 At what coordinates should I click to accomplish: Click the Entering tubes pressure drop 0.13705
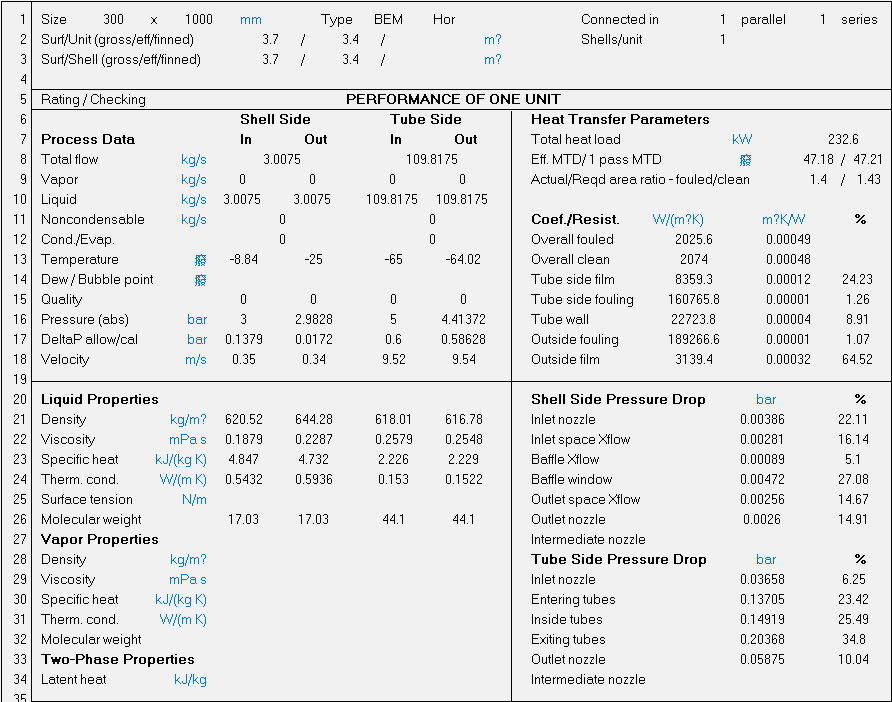762,600
